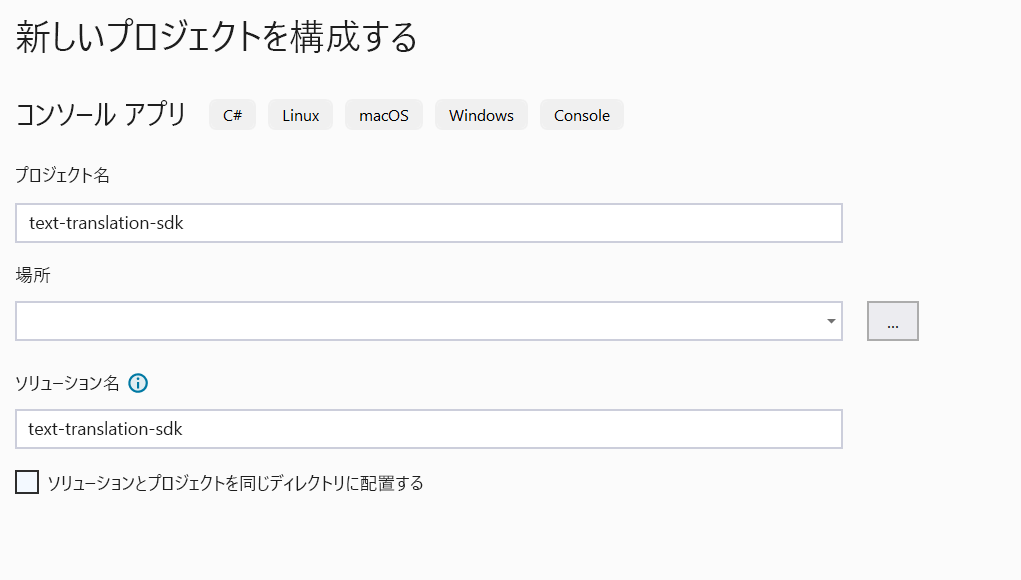
Task: Click the 新しいプロジェクトを構成する title
Action: 216,36
